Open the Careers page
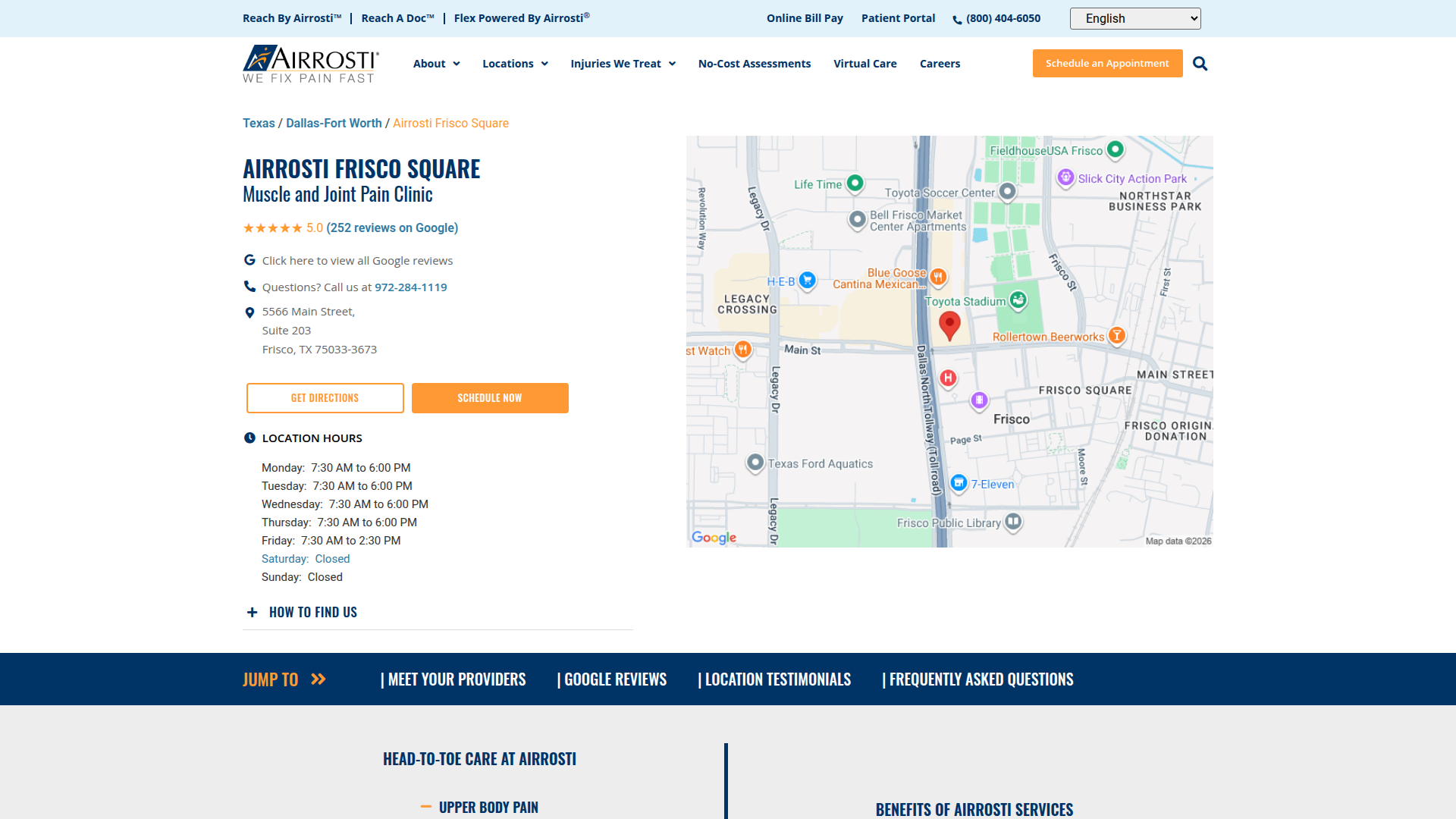The height and width of the screenshot is (819, 1456). click(940, 64)
